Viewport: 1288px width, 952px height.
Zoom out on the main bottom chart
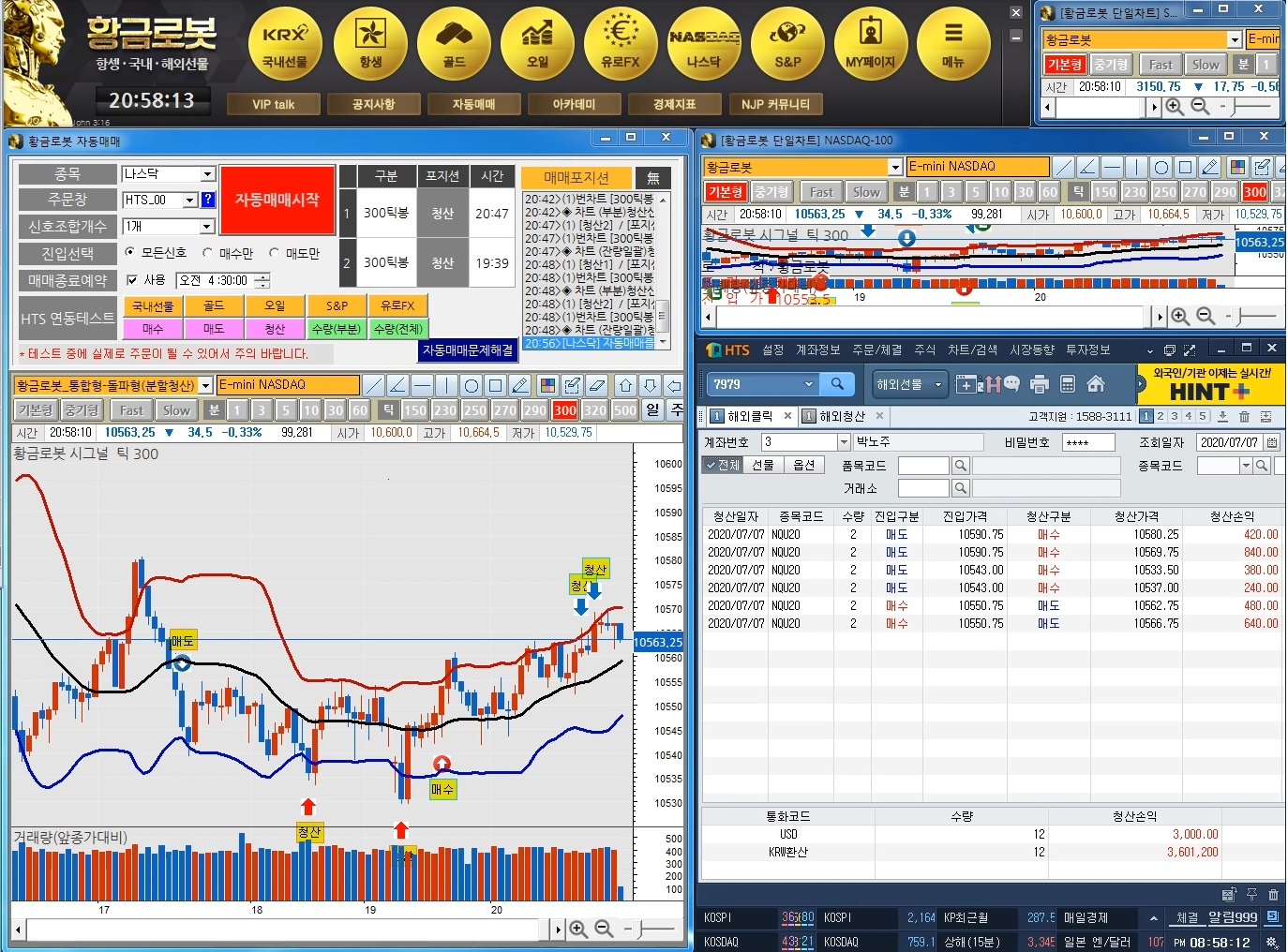click(x=604, y=929)
